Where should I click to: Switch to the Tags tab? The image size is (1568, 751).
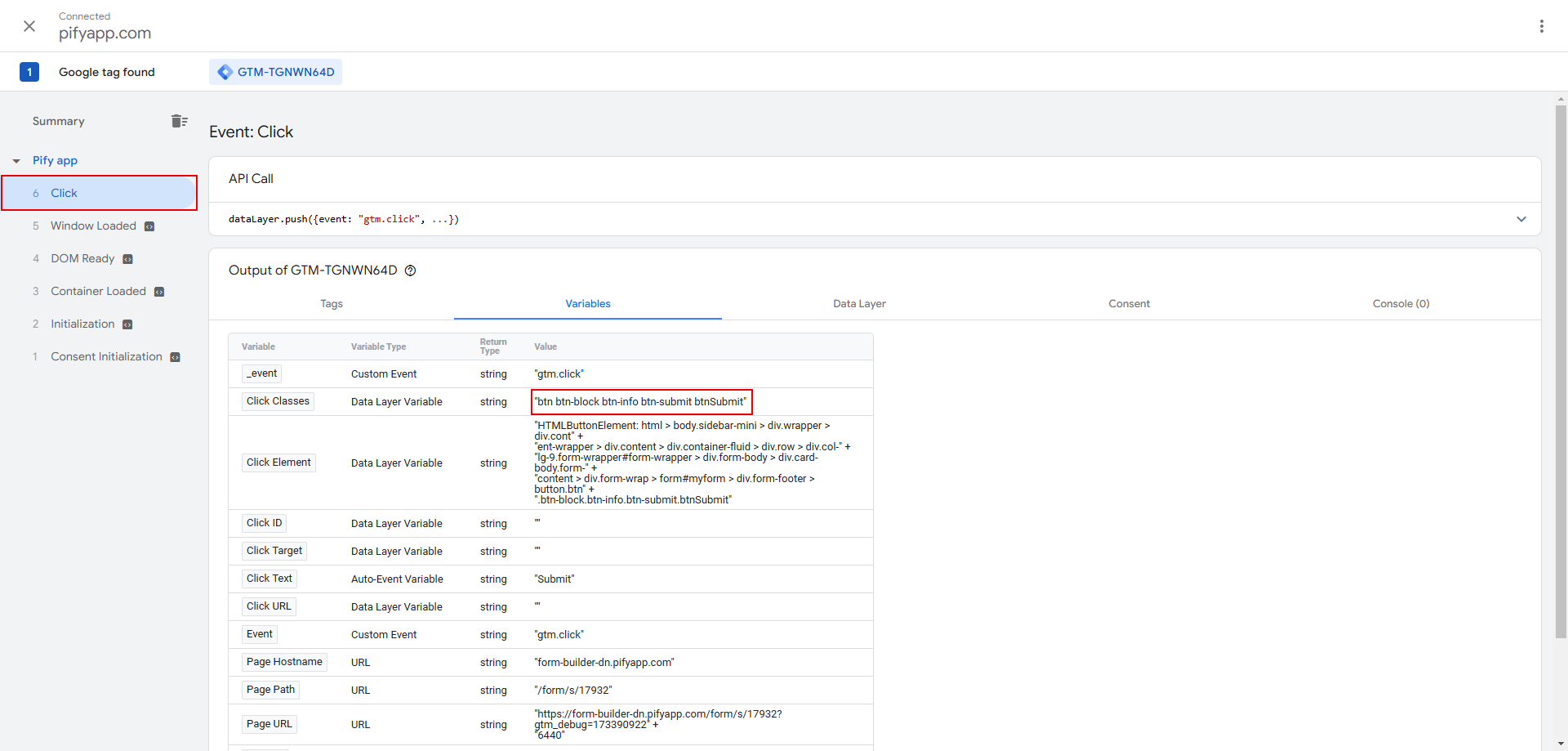pos(332,303)
